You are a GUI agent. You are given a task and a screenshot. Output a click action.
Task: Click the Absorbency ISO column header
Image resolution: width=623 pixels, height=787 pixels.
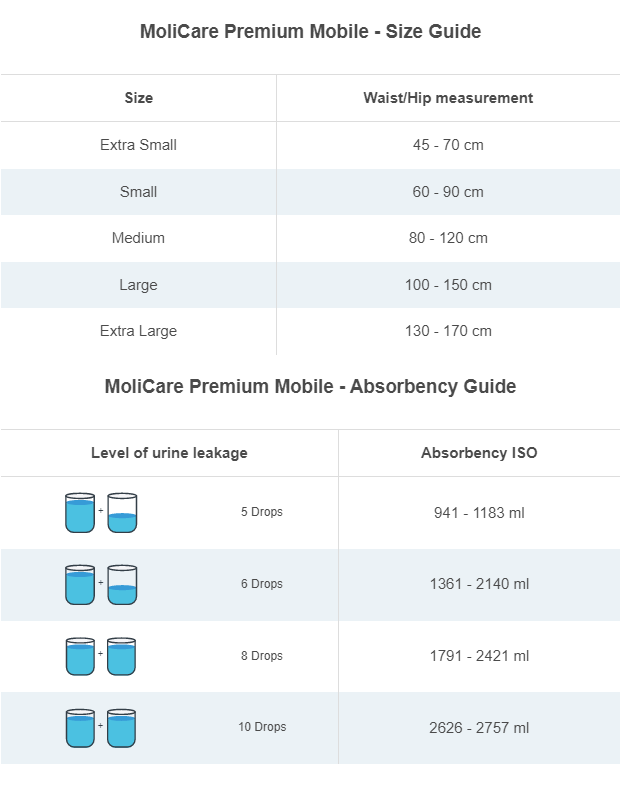click(479, 453)
